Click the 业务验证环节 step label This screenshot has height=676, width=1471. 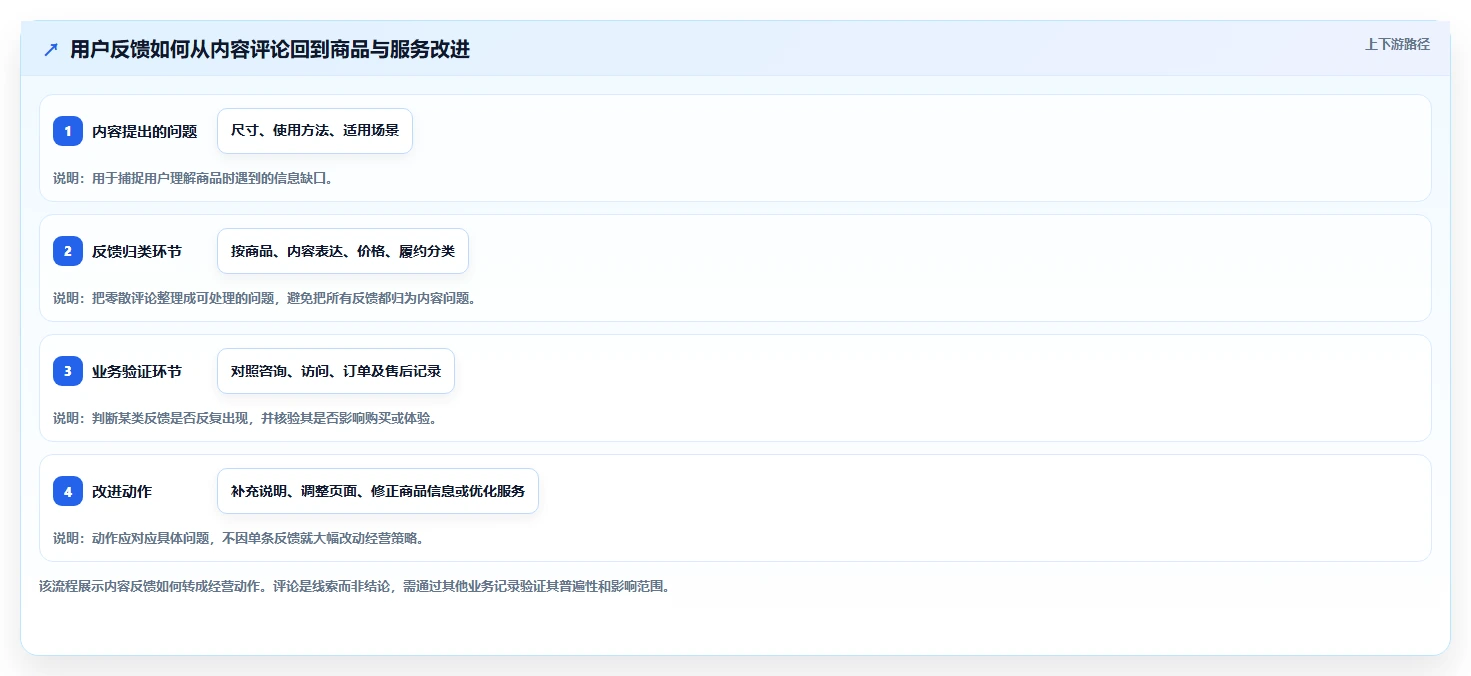(137, 371)
